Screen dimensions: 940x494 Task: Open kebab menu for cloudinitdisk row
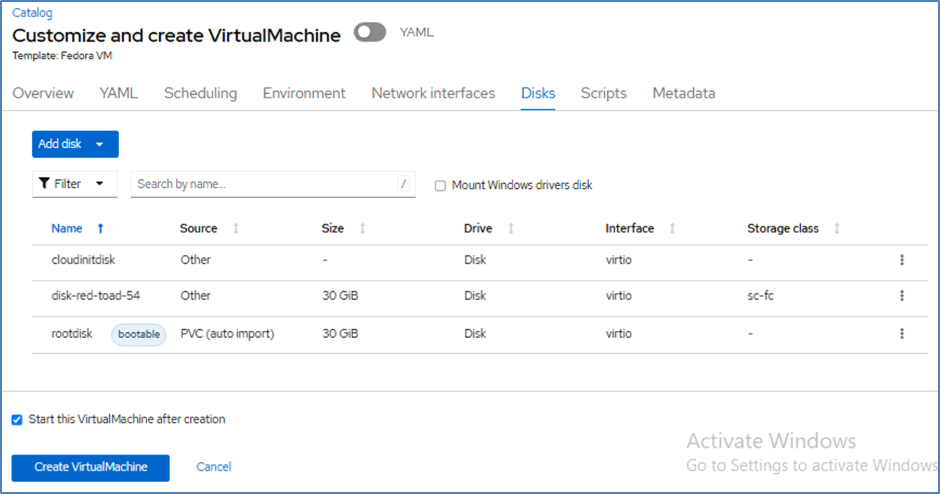pyautogui.click(x=901, y=260)
